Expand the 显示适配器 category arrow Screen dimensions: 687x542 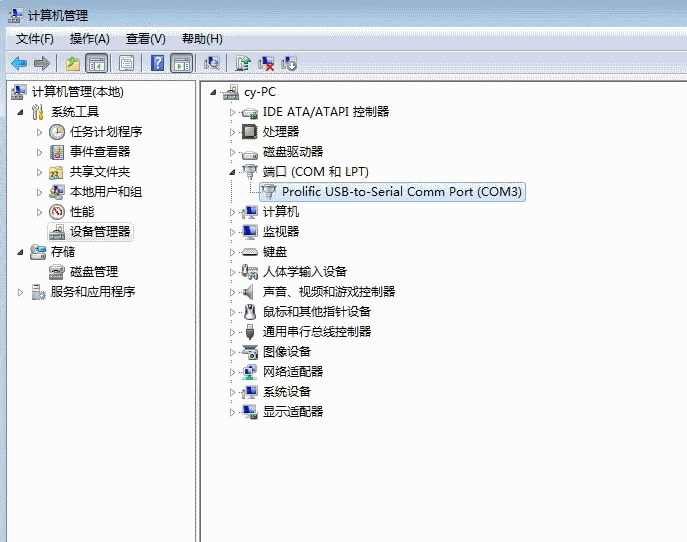pyautogui.click(x=232, y=412)
